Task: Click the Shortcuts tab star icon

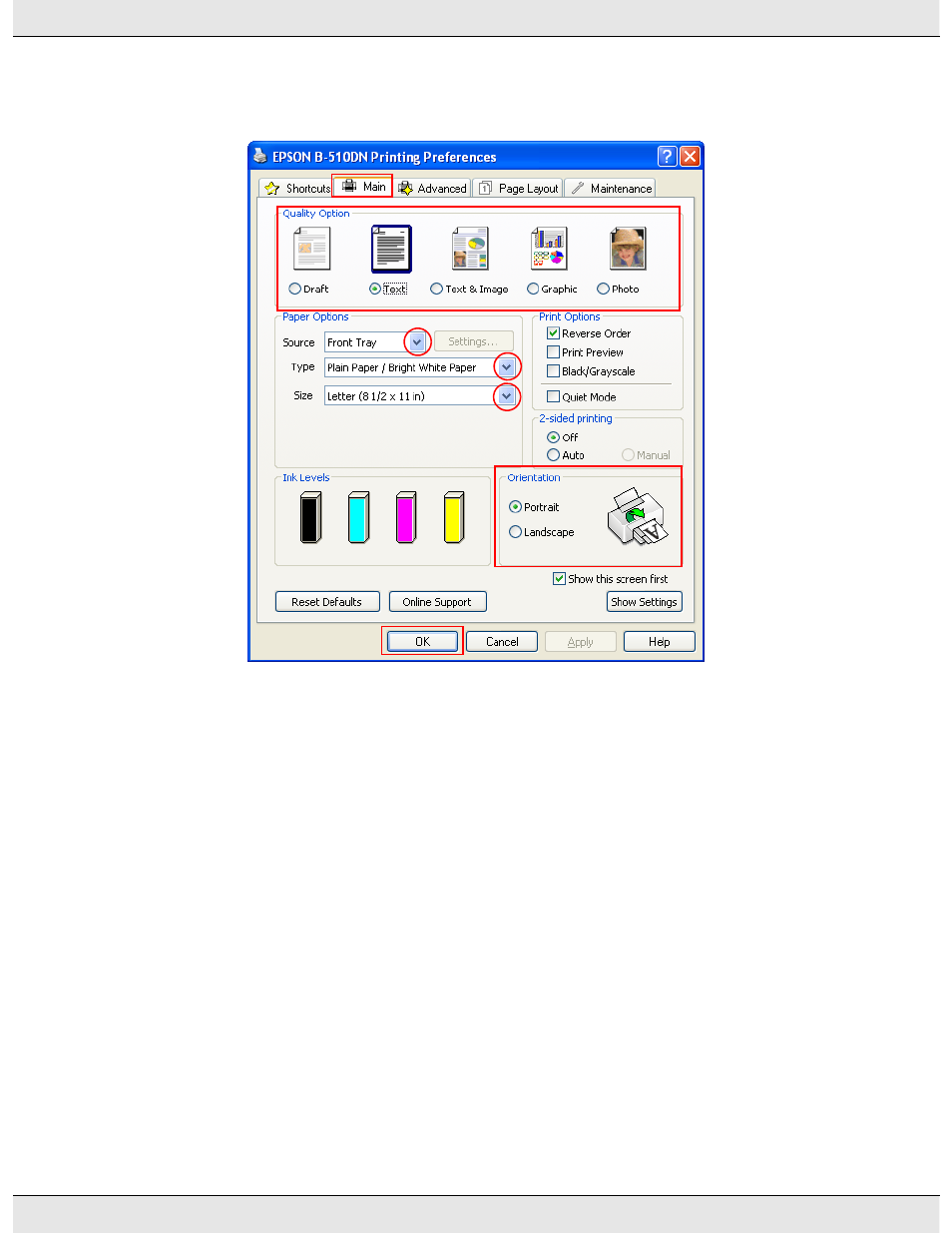Action: [272, 188]
